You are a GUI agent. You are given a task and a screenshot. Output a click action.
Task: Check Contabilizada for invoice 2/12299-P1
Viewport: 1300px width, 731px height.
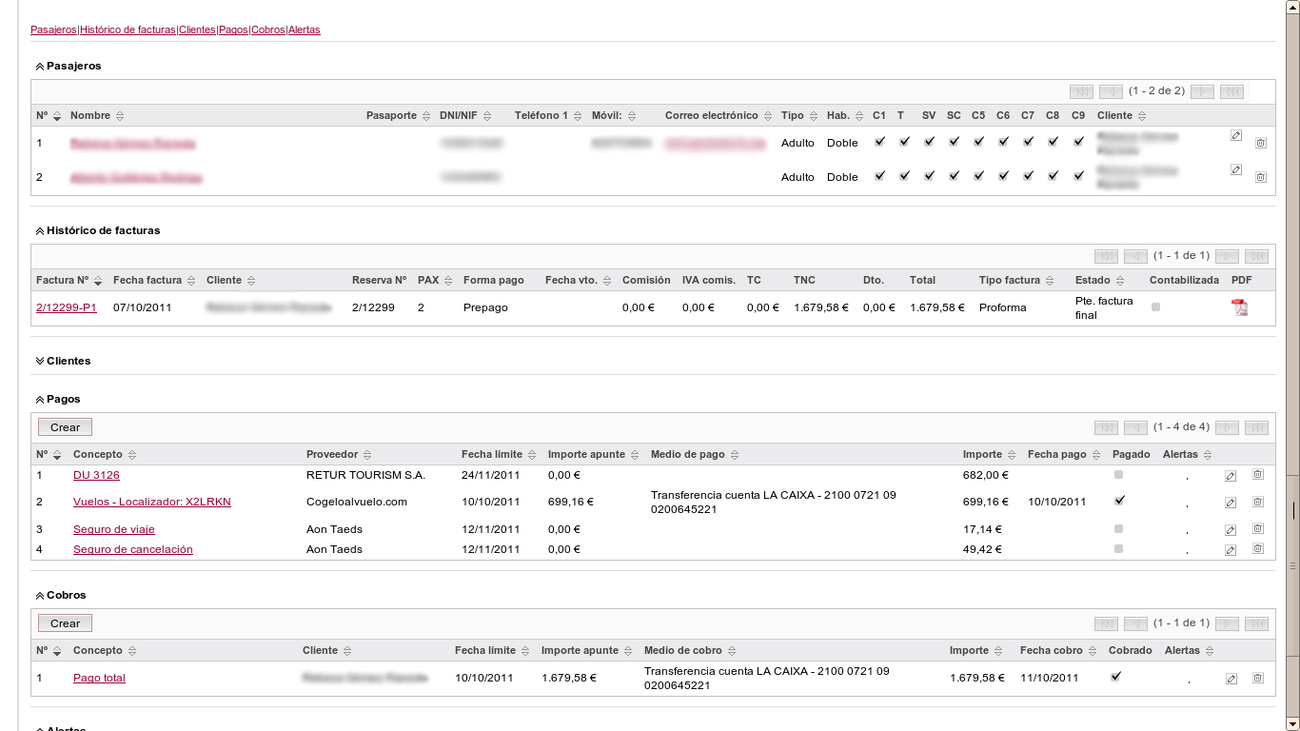(1156, 307)
